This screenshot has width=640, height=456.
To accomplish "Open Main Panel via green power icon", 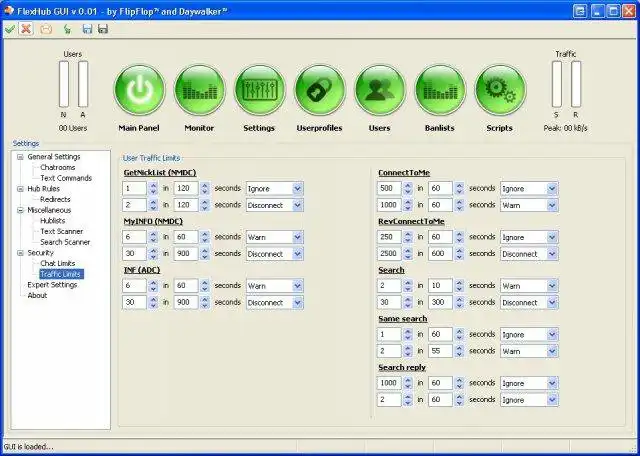I will [x=139, y=90].
